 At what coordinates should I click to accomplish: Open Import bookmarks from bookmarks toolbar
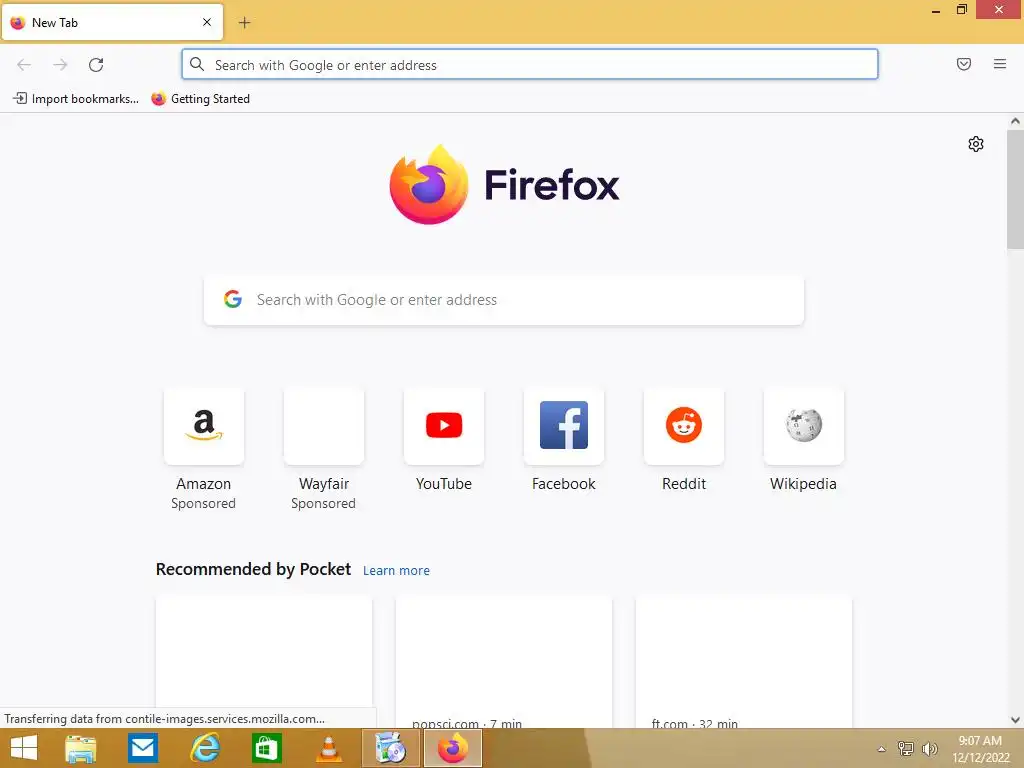[x=76, y=99]
